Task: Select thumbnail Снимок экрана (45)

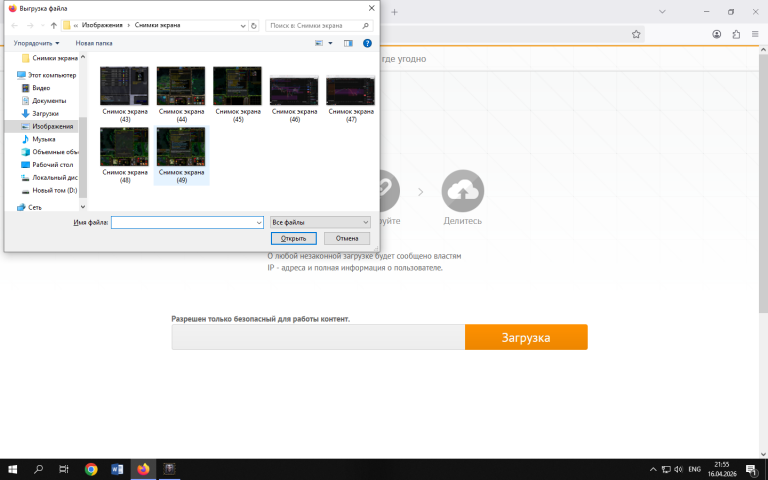Action: click(238, 94)
